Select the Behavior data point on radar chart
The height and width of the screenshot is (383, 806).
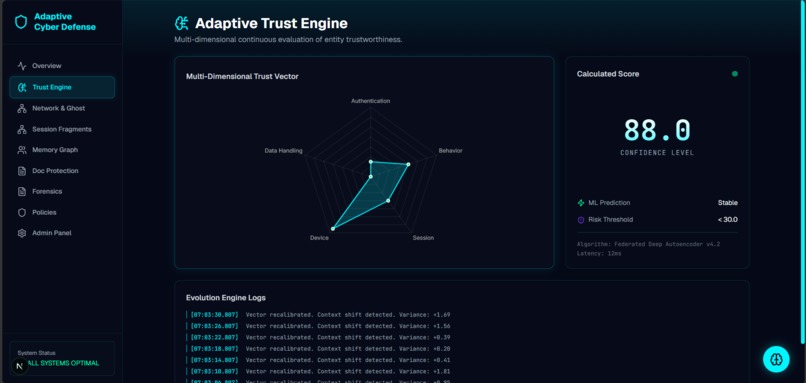coord(408,165)
